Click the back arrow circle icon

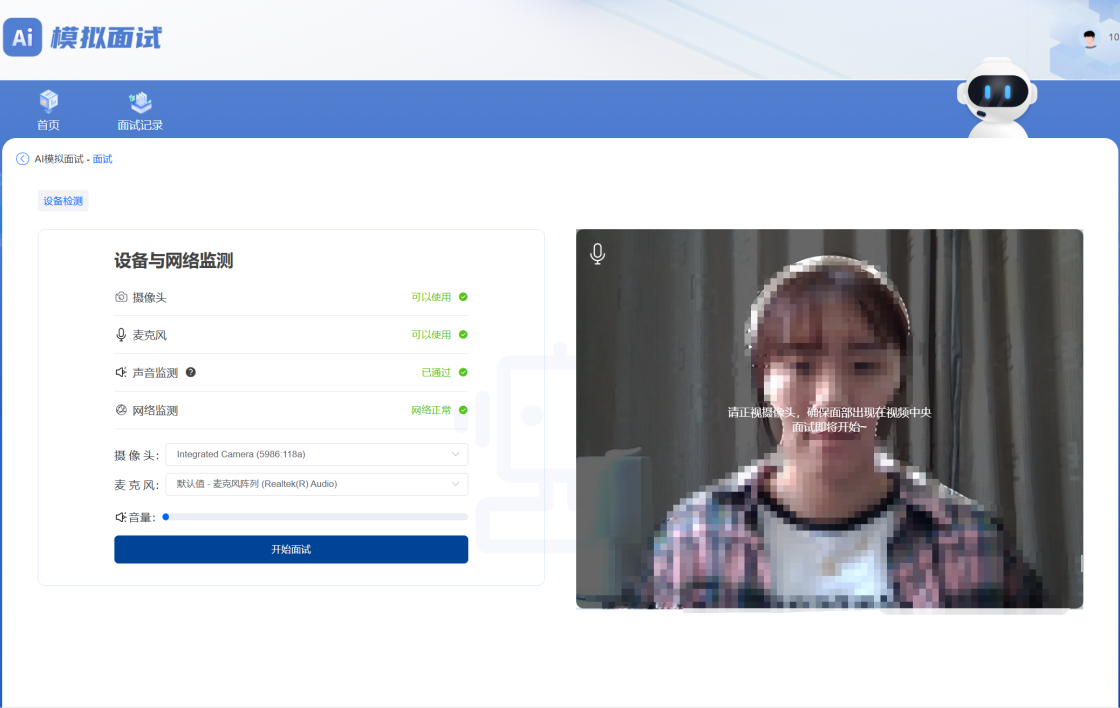pyautogui.click(x=23, y=159)
